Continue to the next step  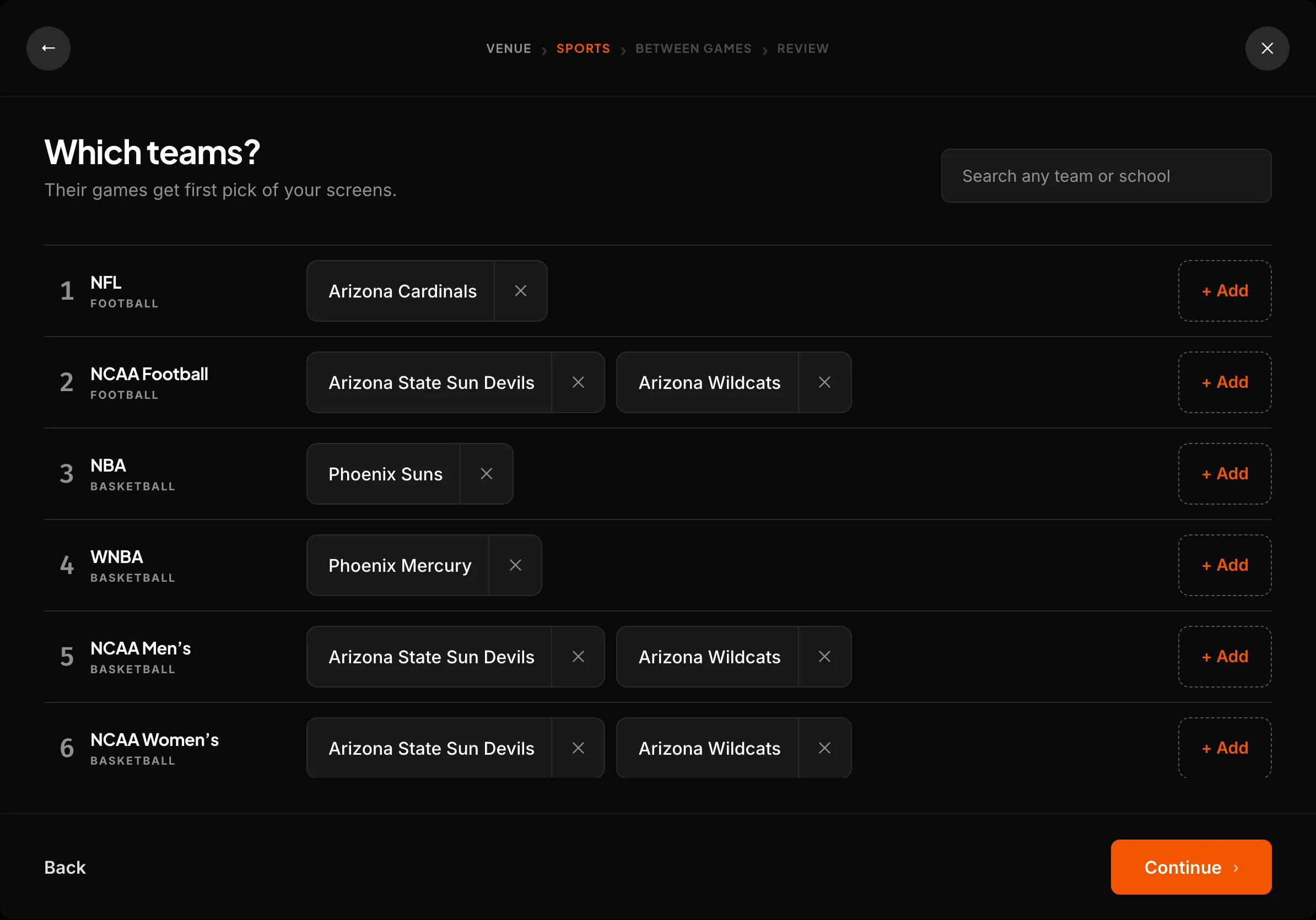[x=1190, y=867]
